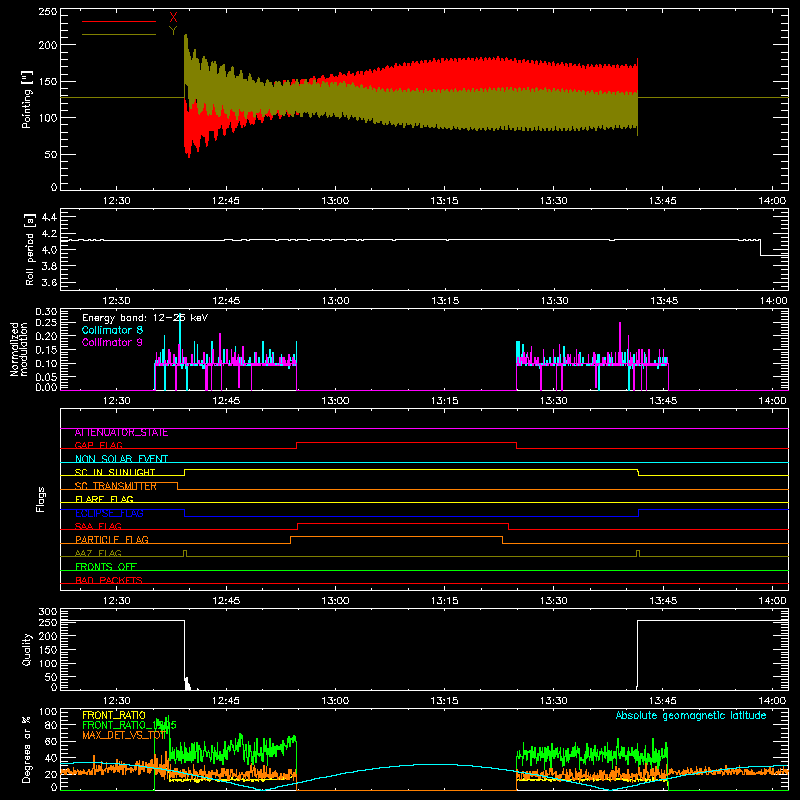Click the '300' tick on Quality axis
The width and height of the screenshot is (800, 800).
click(48, 612)
